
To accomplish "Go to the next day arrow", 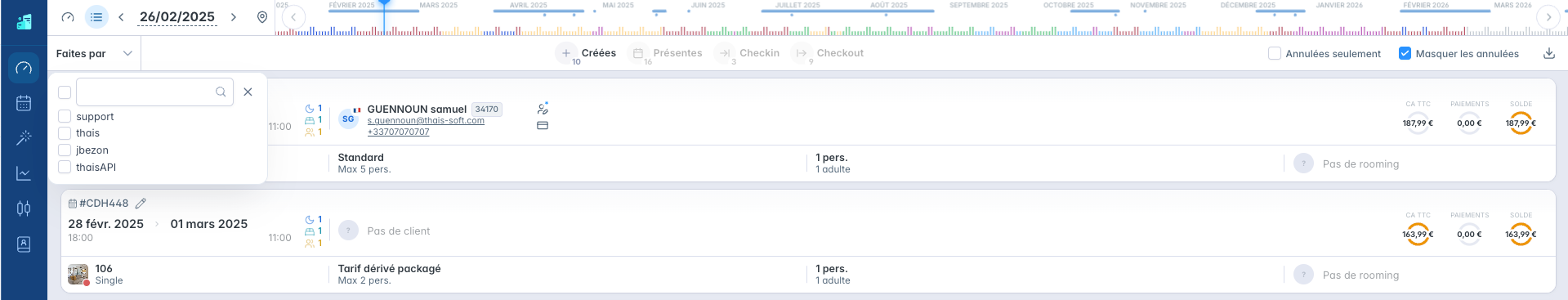I will tap(234, 17).
